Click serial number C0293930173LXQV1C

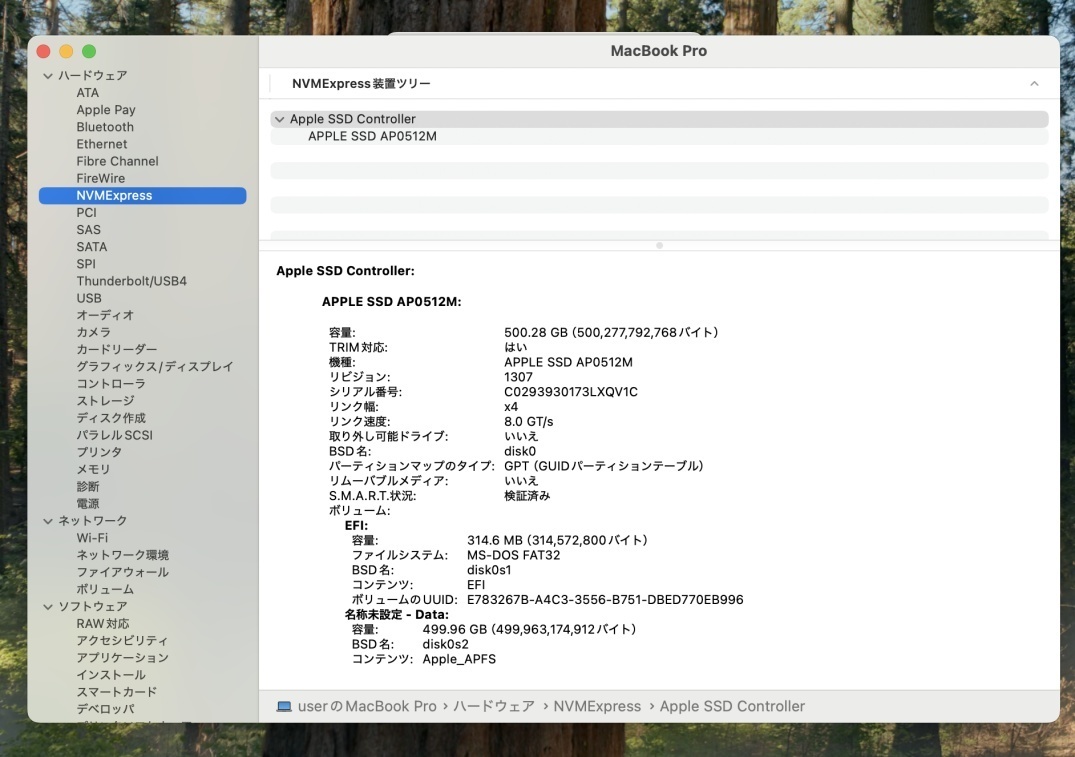click(570, 392)
